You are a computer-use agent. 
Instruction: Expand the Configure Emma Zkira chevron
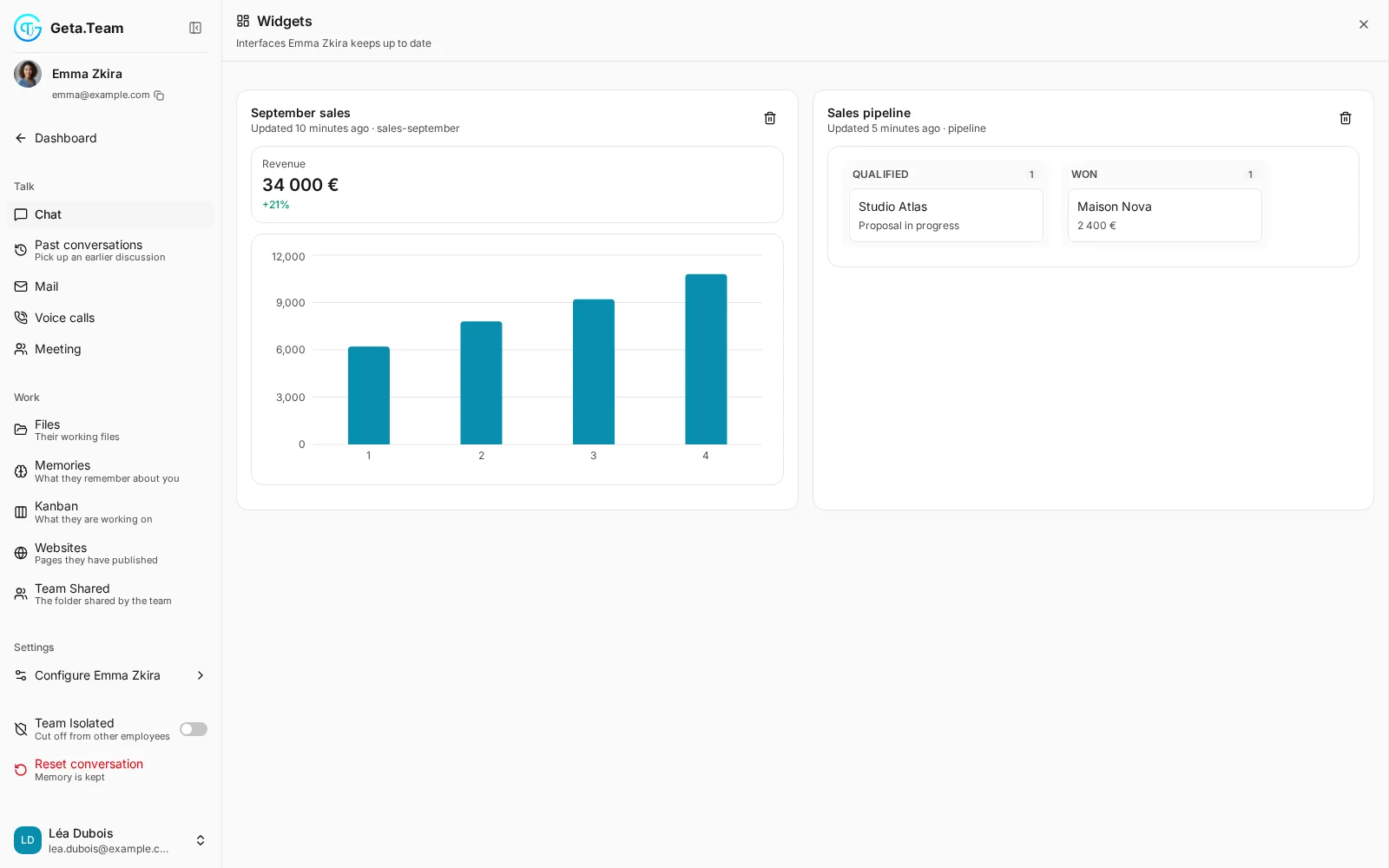pos(201,675)
